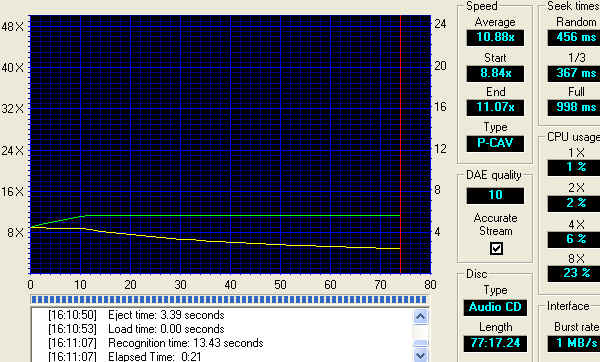Select the Average speed value 10.88x
This screenshot has width=600, height=362.
pyautogui.click(x=495, y=38)
